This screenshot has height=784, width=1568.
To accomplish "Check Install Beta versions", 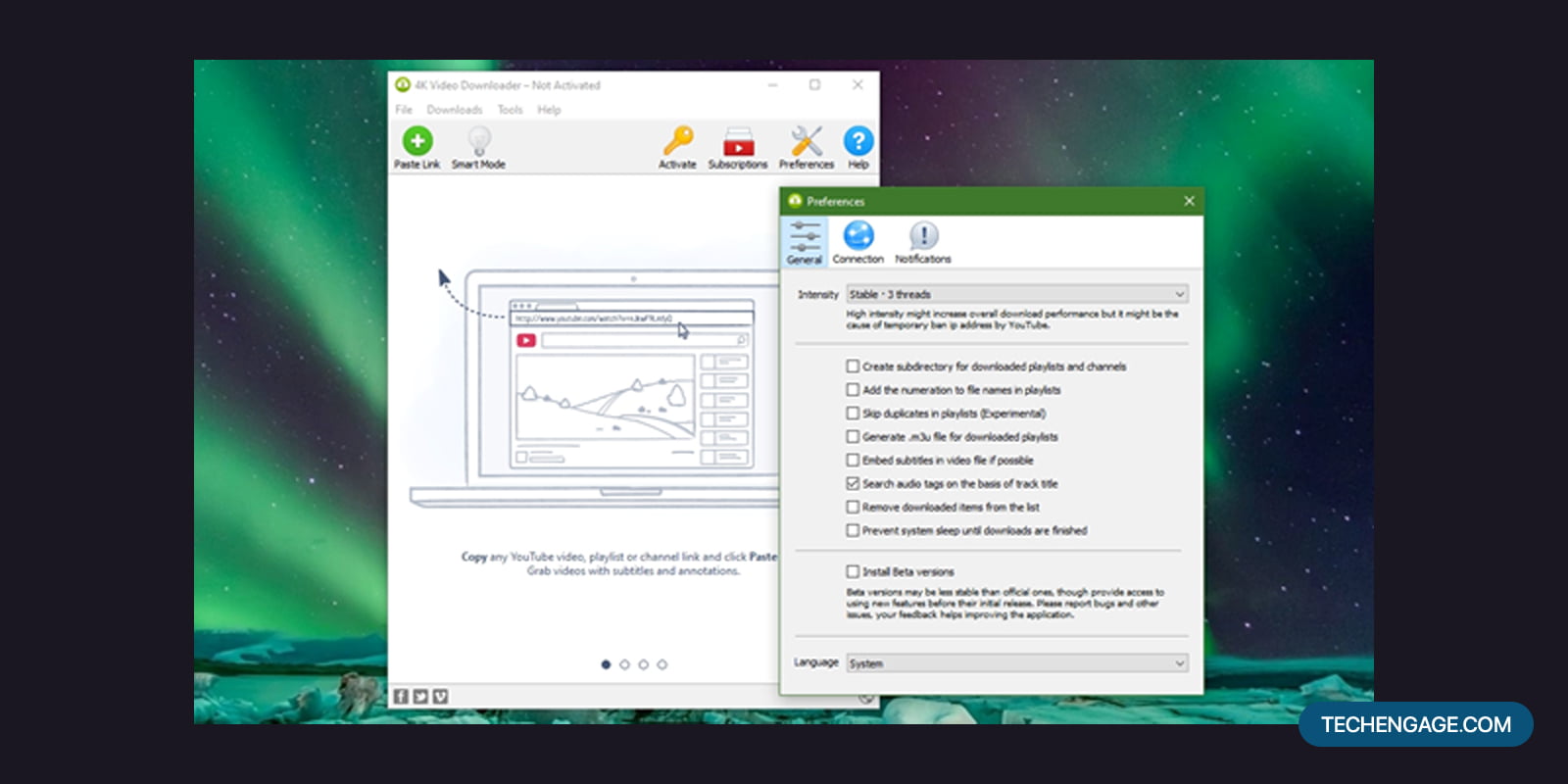I will tap(853, 571).
